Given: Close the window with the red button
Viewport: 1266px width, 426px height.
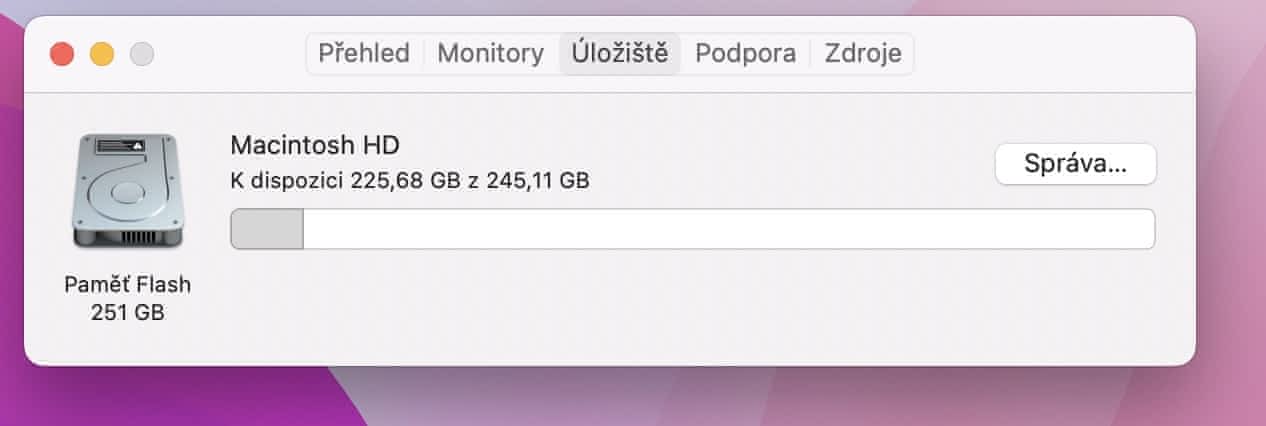Looking at the screenshot, I should pyautogui.click(x=62, y=54).
